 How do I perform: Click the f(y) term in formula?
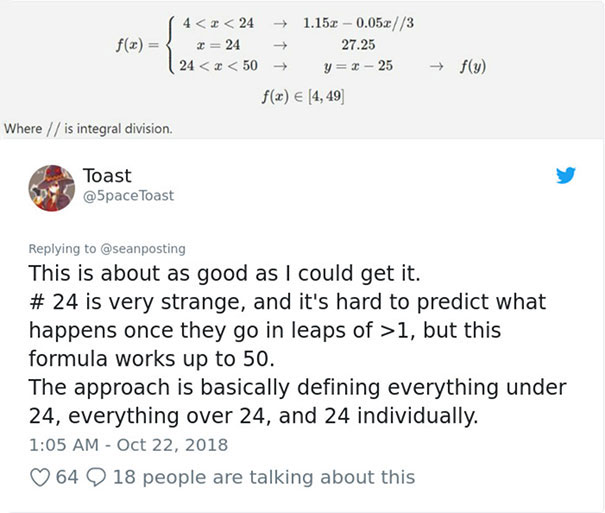click(x=473, y=66)
